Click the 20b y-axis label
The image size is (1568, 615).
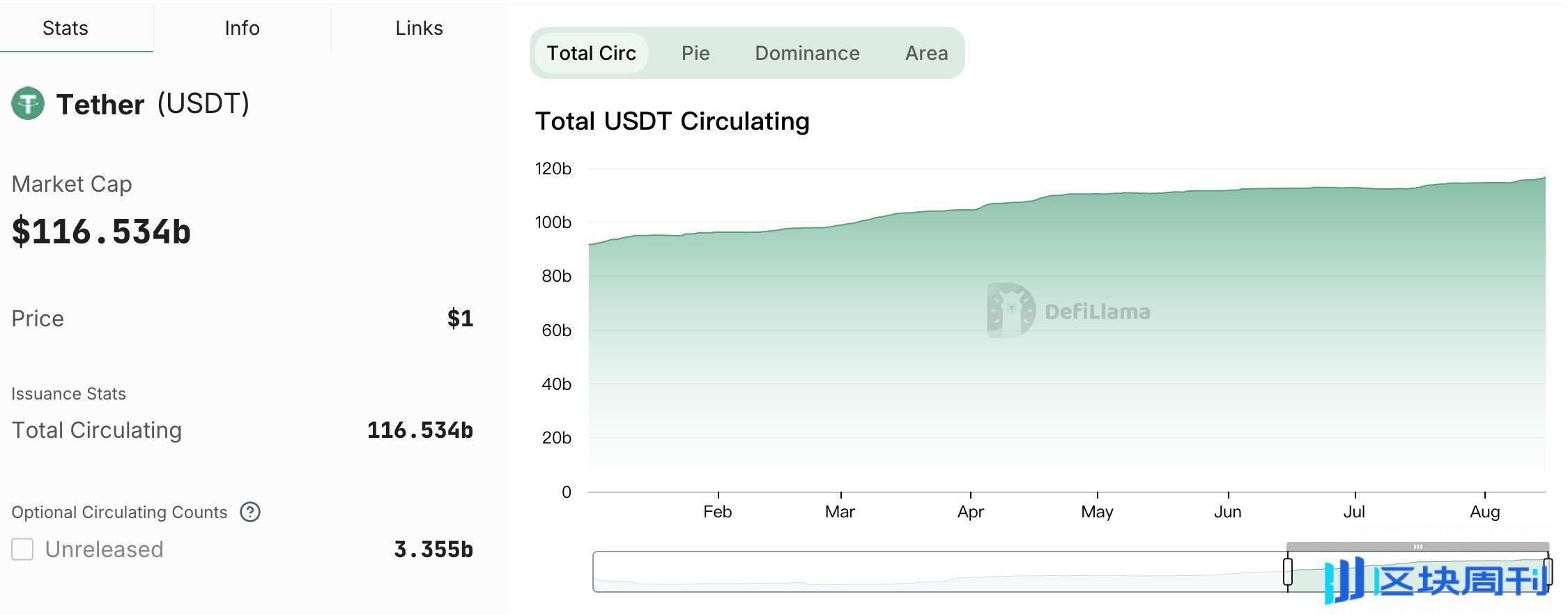556,438
